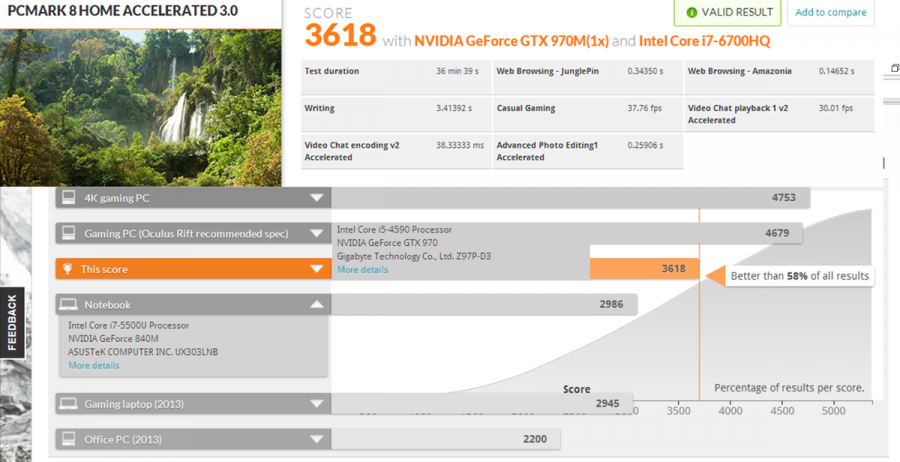Image resolution: width=900 pixels, height=462 pixels.
Task: Click the restore window icon at right edge
Action: 895,68
